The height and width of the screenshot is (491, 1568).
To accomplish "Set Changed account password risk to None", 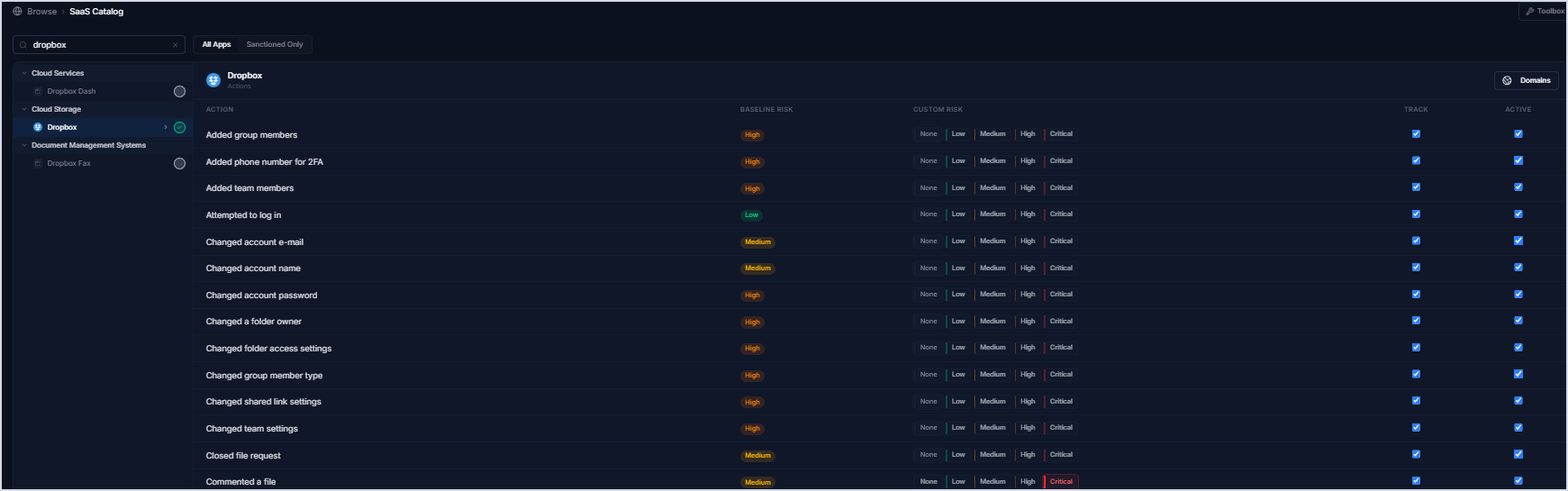I will coord(929,295).
